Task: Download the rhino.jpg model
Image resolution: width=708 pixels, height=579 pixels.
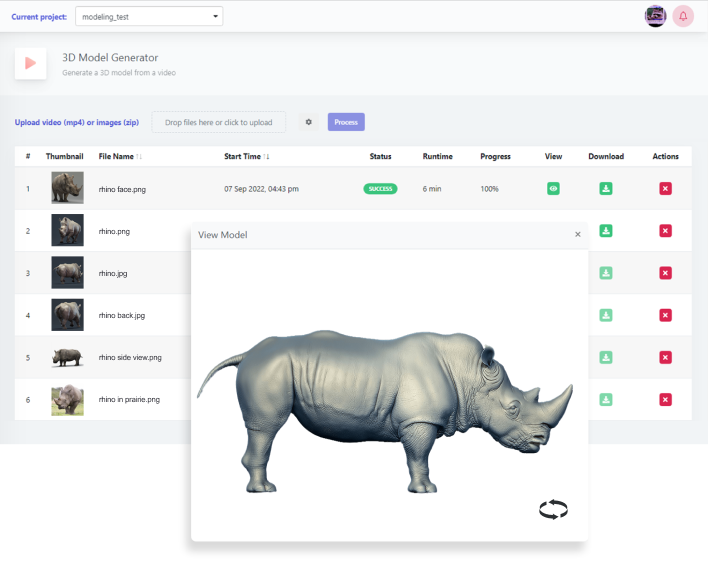Action: coord(606,273)
